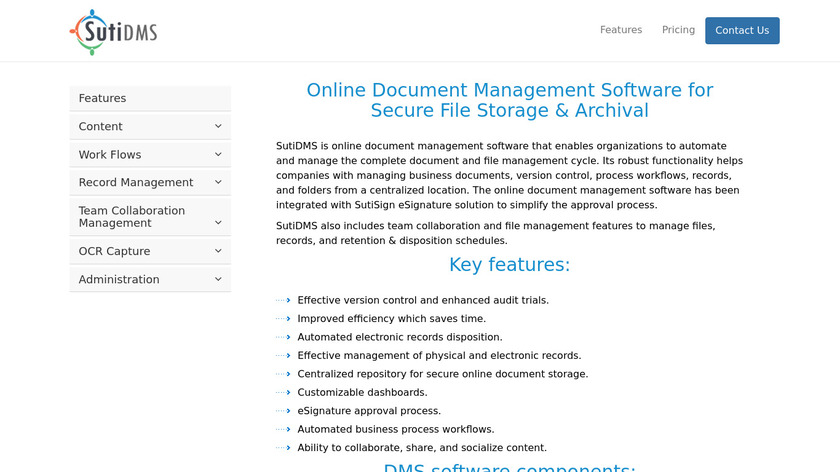Click the chevron next to Work Flows
Viewport: 840px width, 472px height.
218,154
